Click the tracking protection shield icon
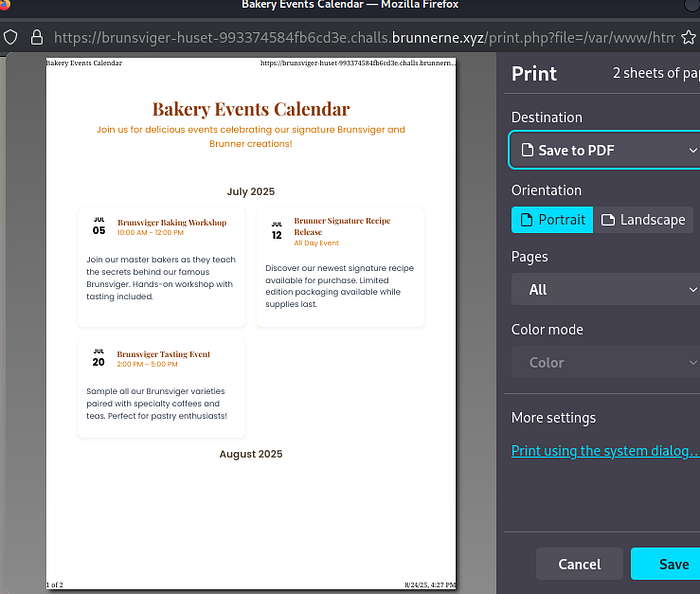700x594 pixels. 10,37
